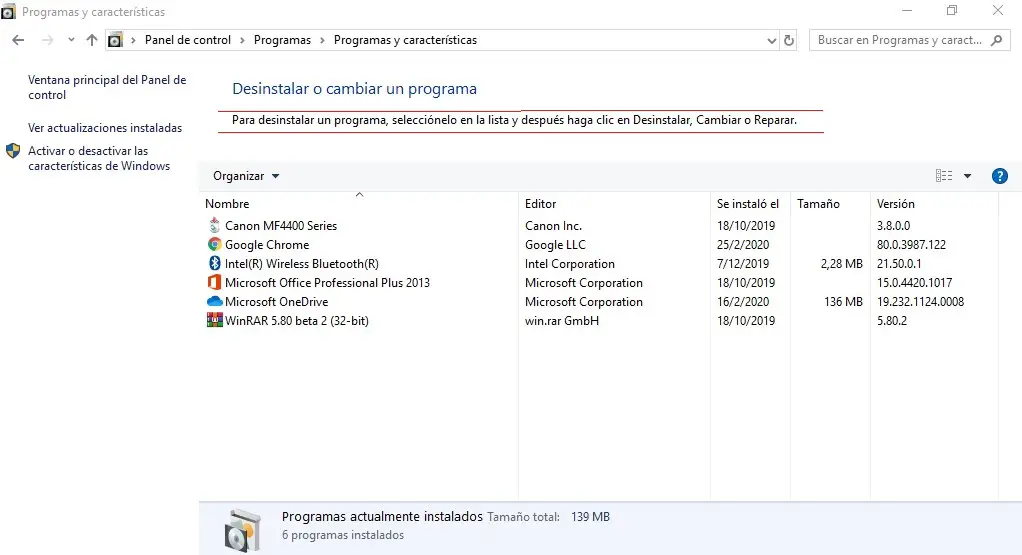Click the WinRAR program icon
Image resolution: width=1022 pixels, height=555 pixels.
point(214,320)
